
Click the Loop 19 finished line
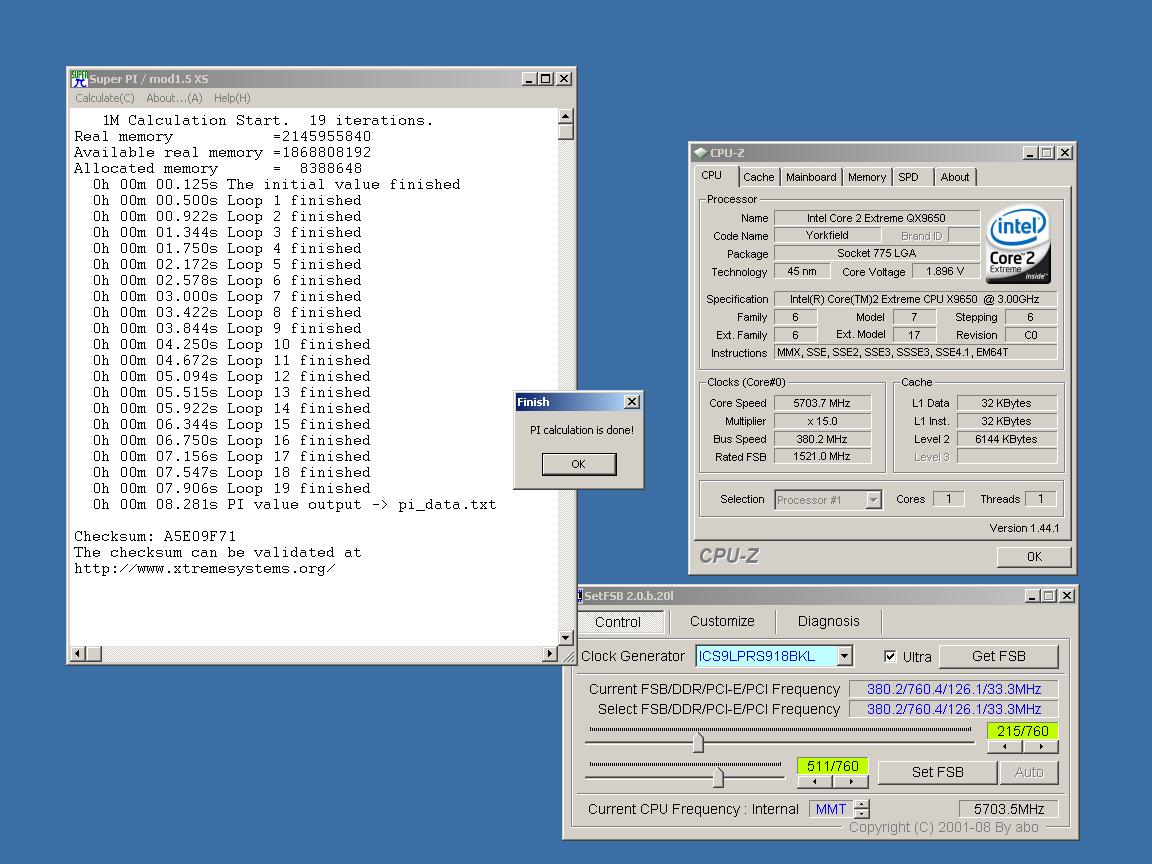coord(231,489)
